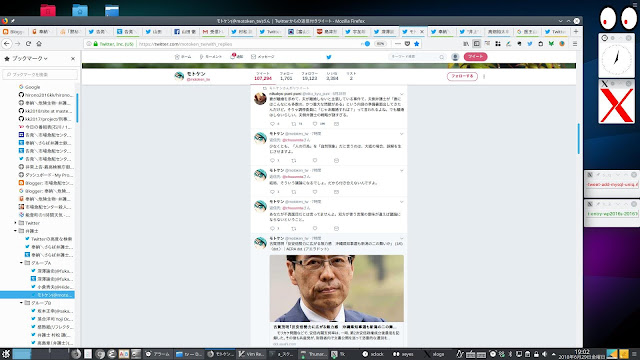Open the Gmail tab in tab bar

click(213, 31)
